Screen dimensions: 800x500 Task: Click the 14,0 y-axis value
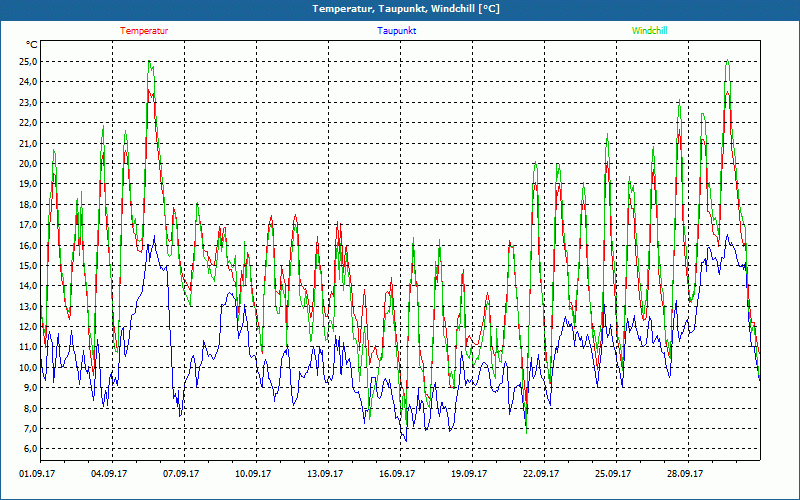(29, 286)
